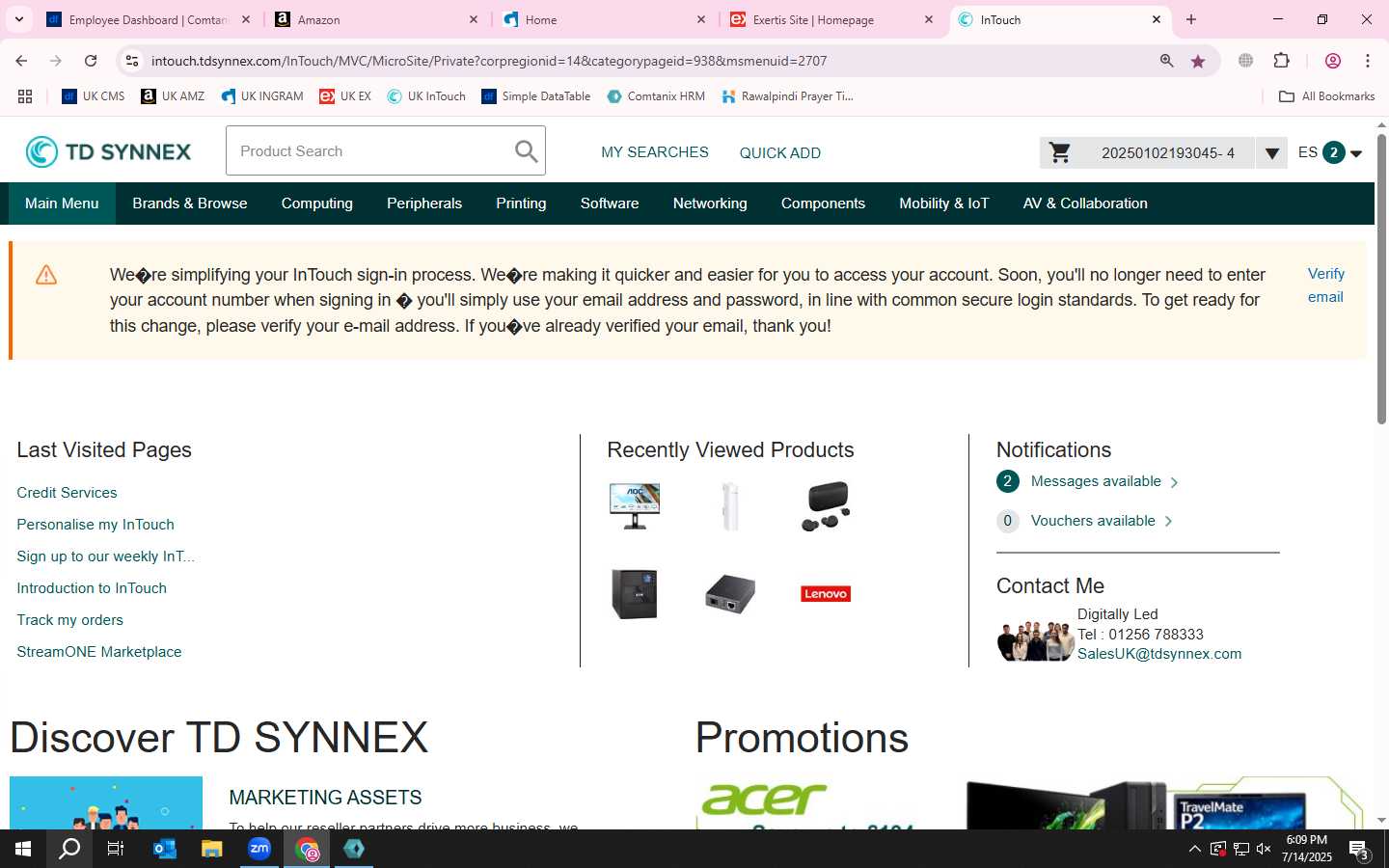Image resolution: width=1389 pixels, height=868 pixels.
Task: Open the Mobility & IoT menu
Action: pyautogui.click(x=944, y=203)
